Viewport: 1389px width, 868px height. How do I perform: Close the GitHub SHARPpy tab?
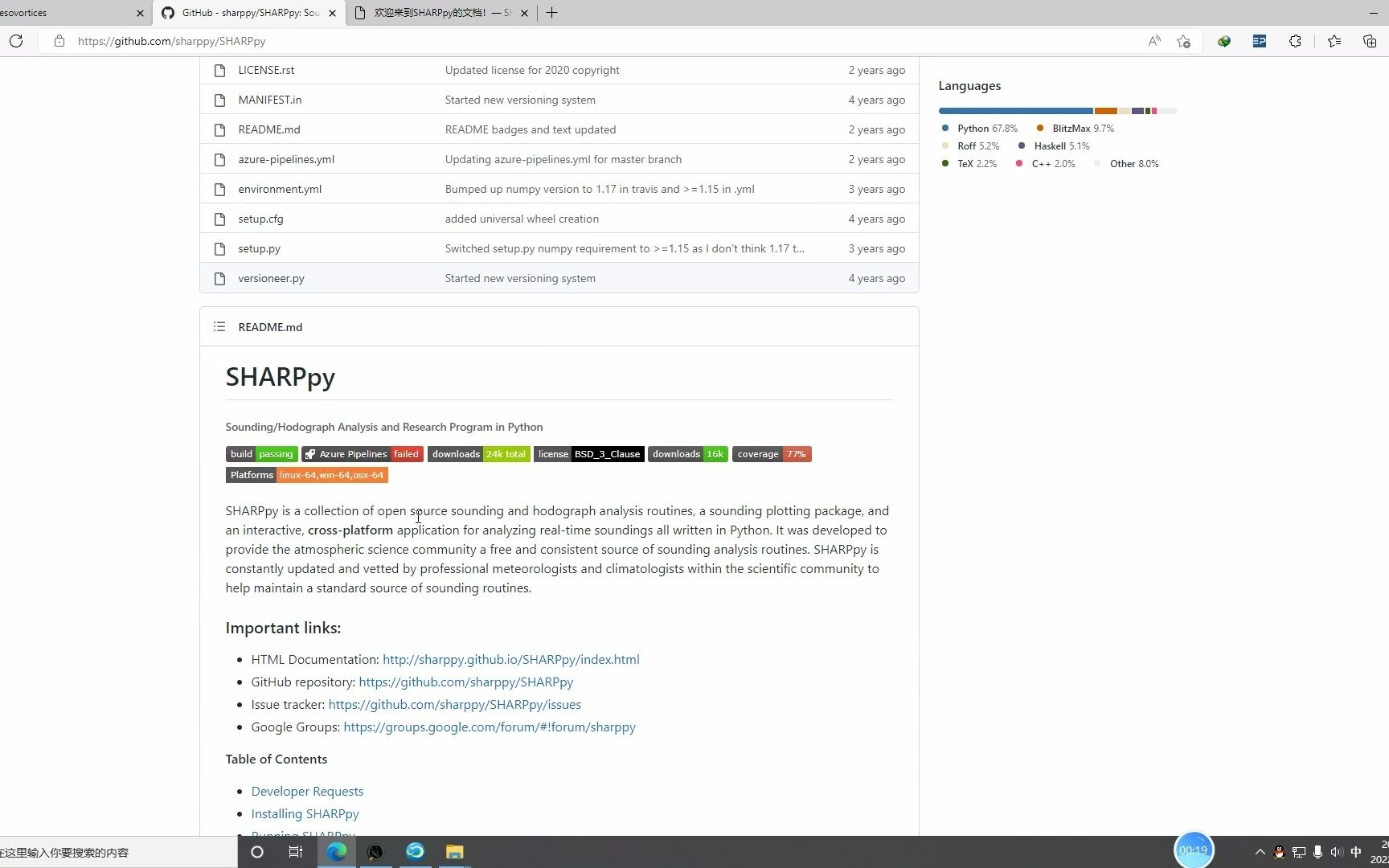pos(332,13)
